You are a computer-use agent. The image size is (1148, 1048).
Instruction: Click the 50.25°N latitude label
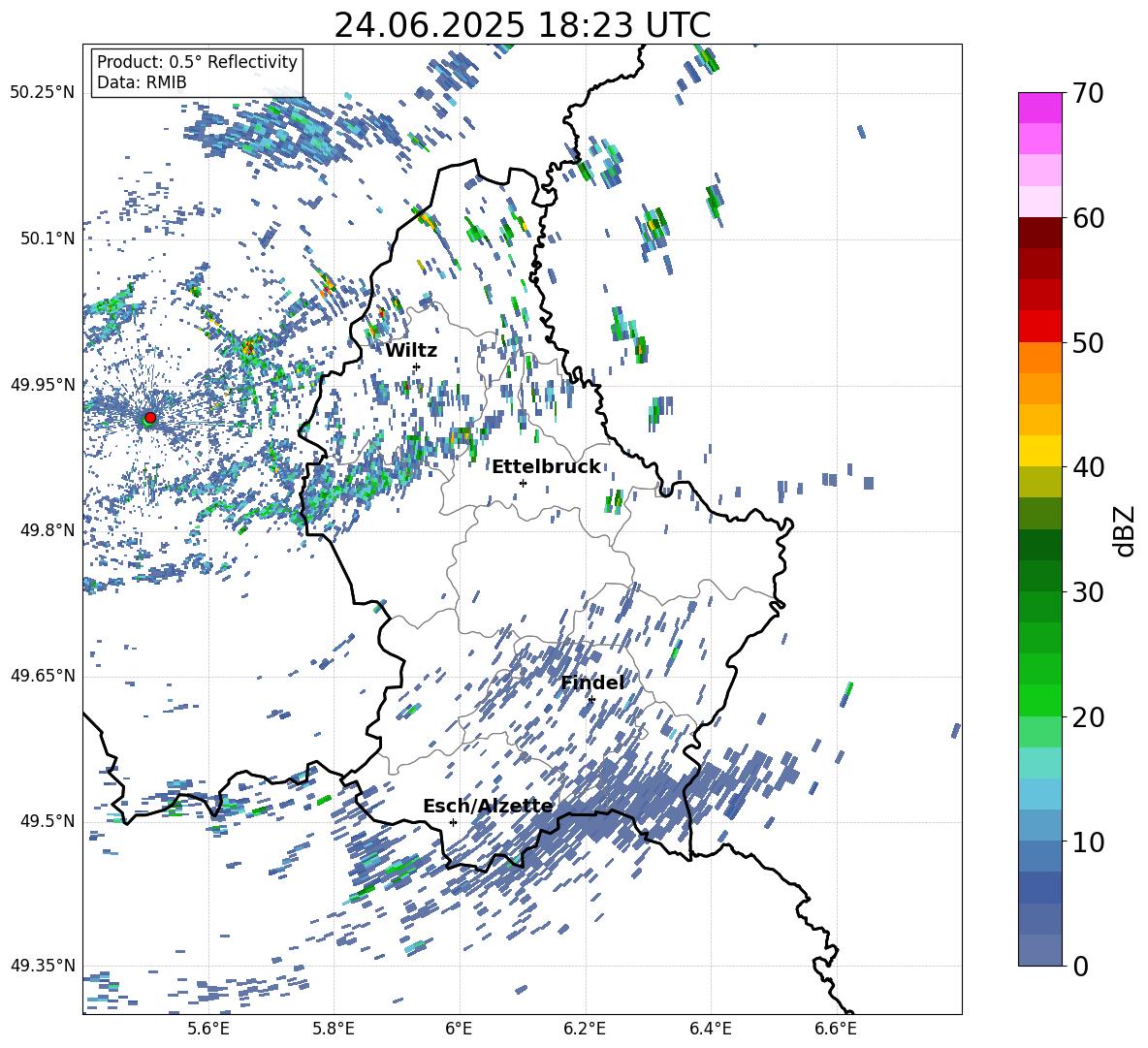tap(43, 93)
